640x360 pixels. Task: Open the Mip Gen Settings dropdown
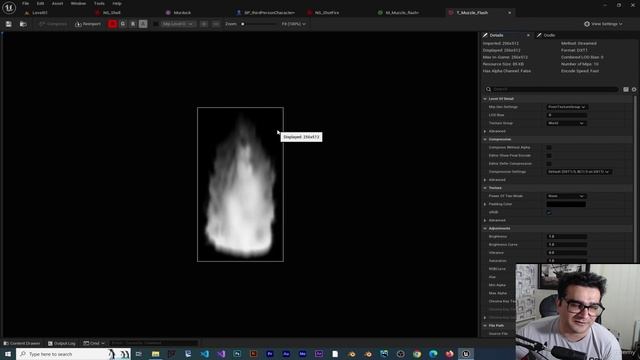coord(567,107)
